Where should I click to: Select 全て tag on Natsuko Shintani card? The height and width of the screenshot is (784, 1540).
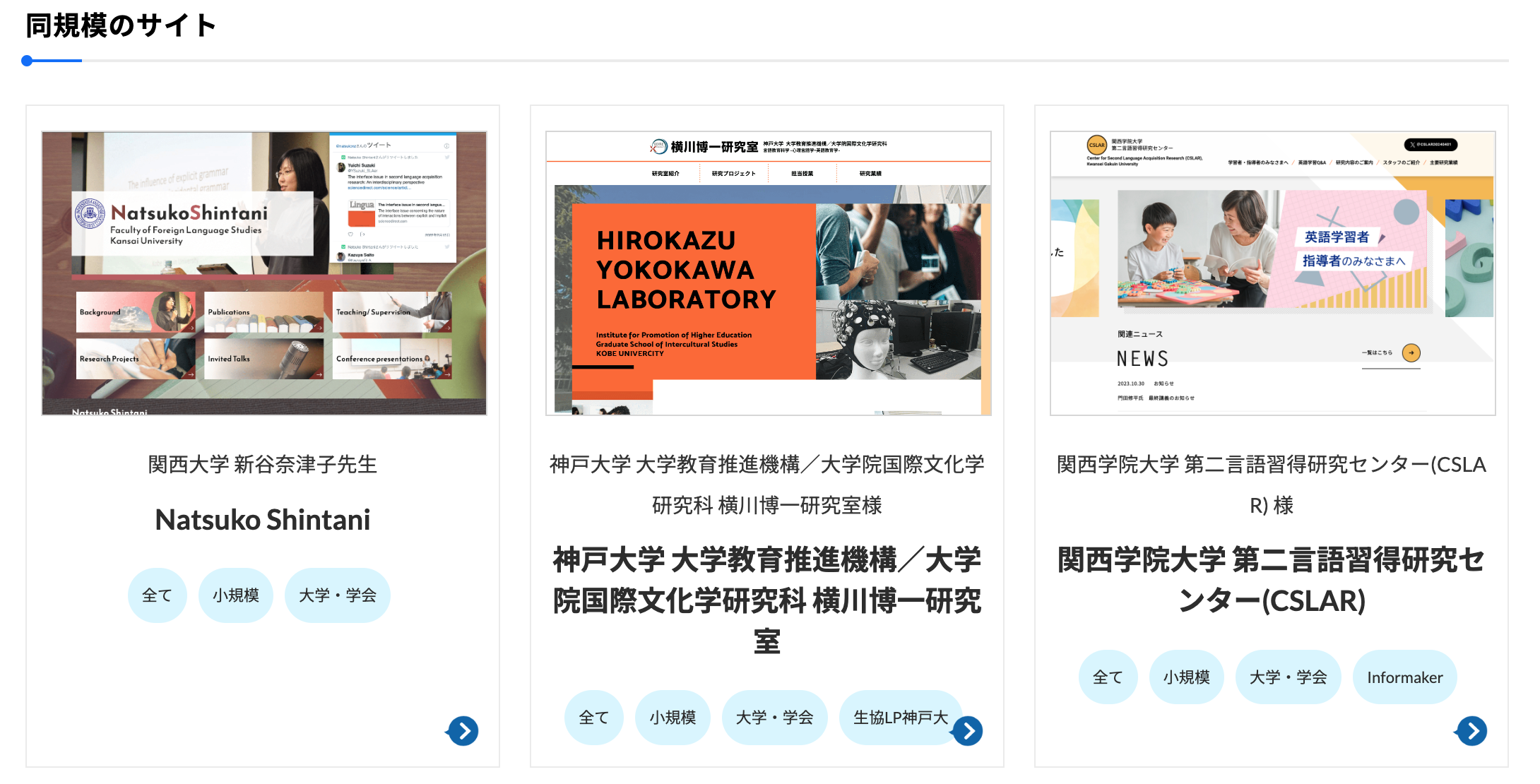pos(157,595)
